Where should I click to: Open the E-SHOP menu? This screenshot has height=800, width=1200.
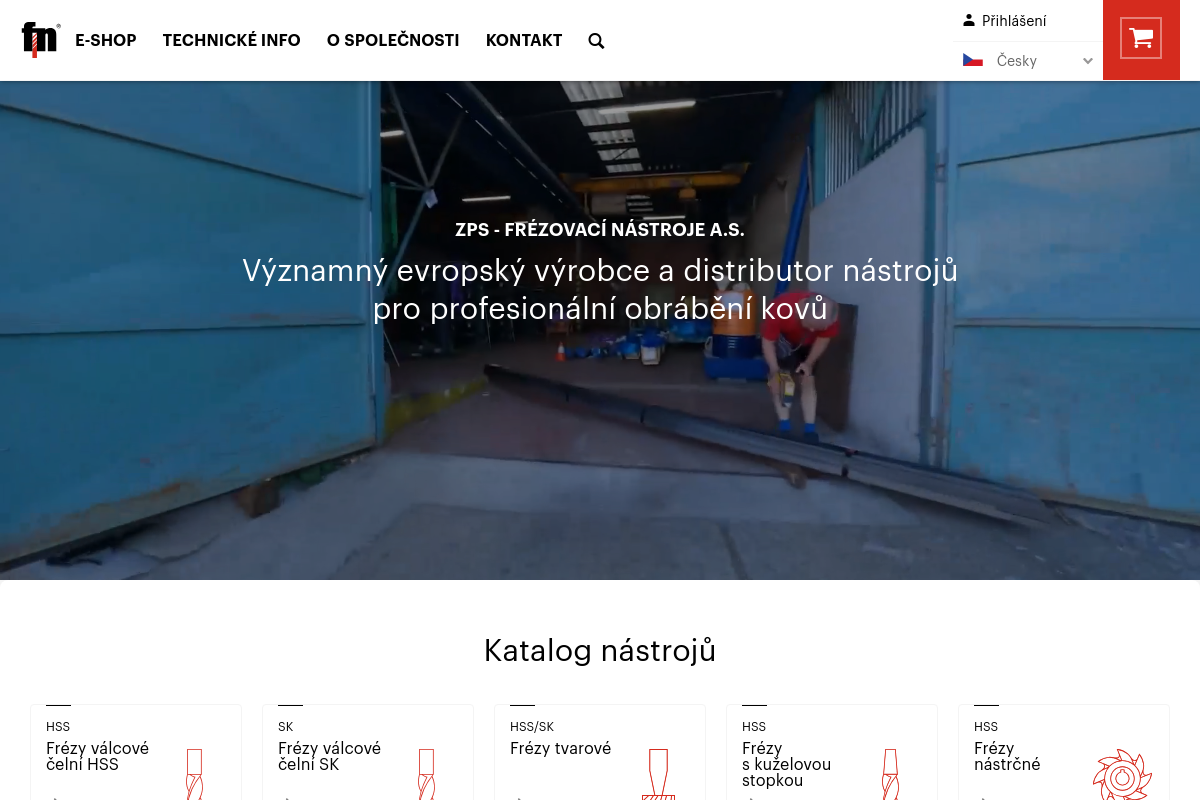click(x=106, y=40)
